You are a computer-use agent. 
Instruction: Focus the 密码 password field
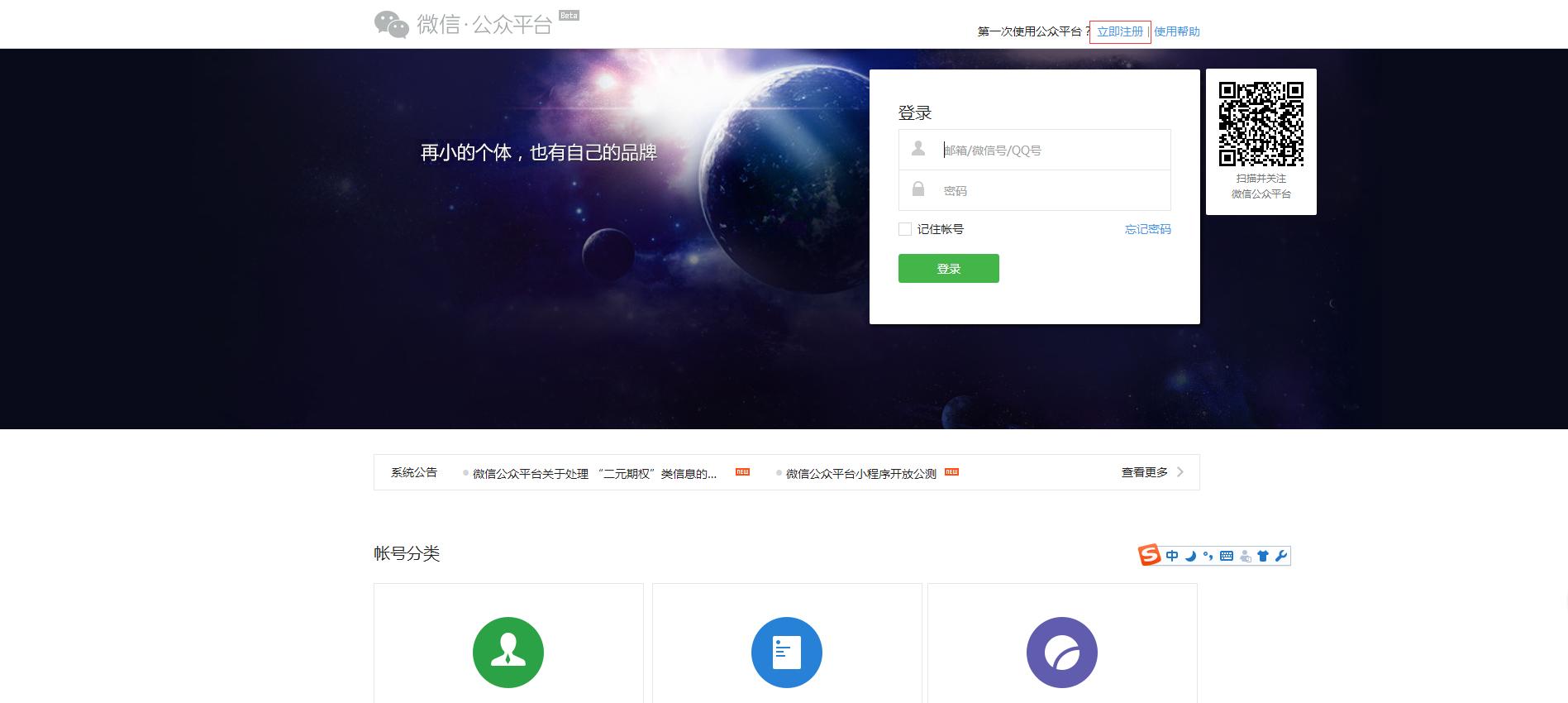click(1034, 190)
